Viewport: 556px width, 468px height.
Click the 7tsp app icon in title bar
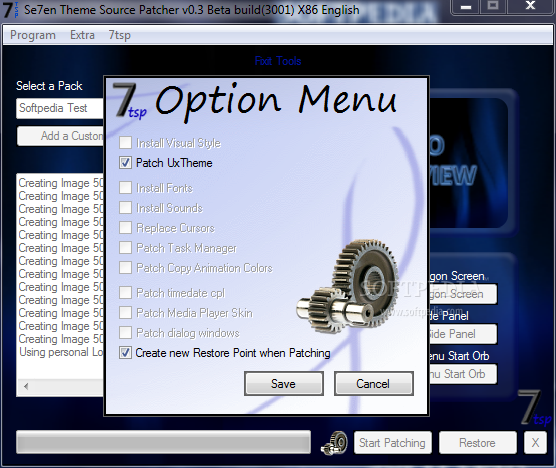tap(10, 10)
